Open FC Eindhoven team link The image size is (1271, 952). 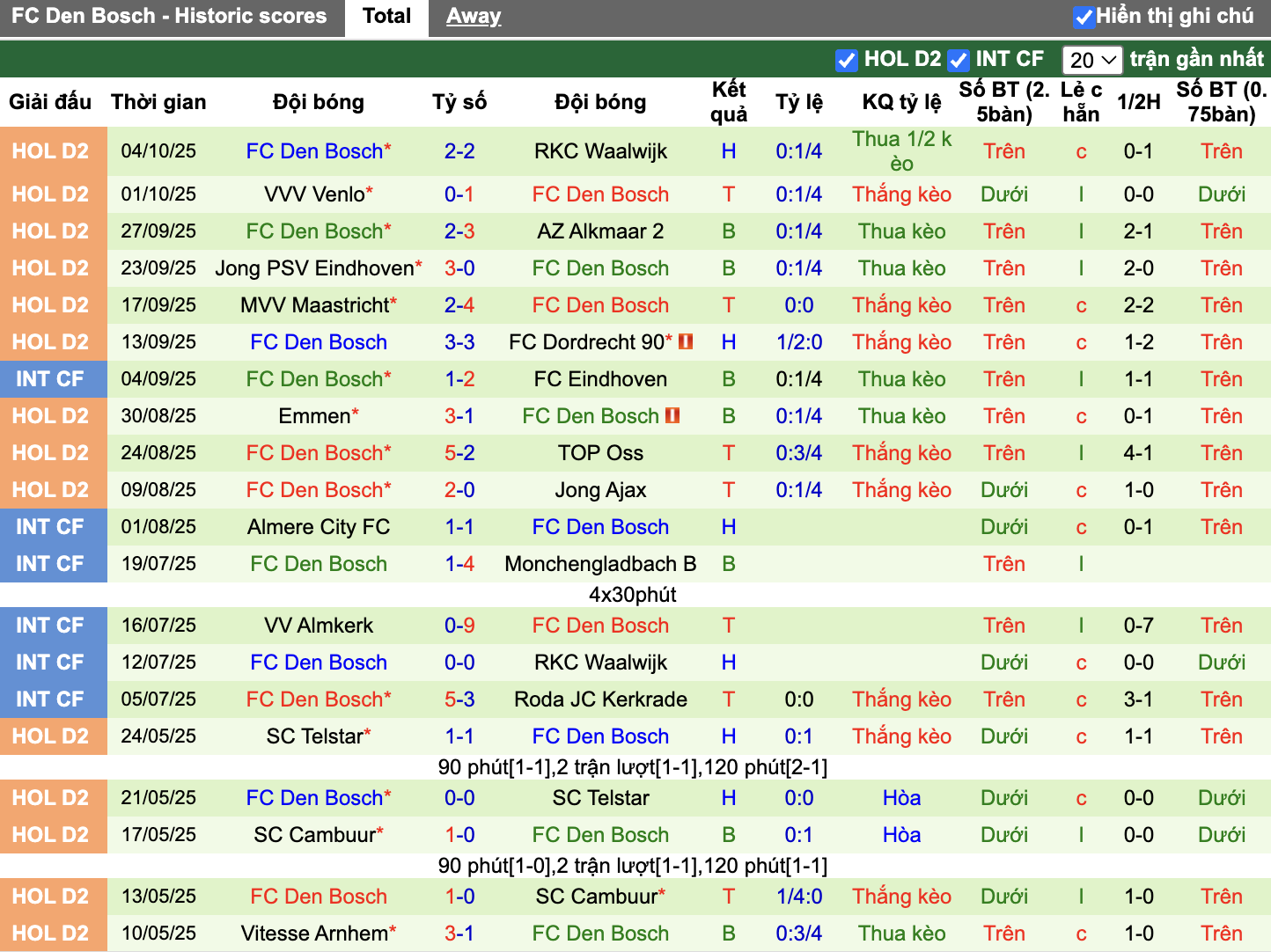(x=600, y=379)
